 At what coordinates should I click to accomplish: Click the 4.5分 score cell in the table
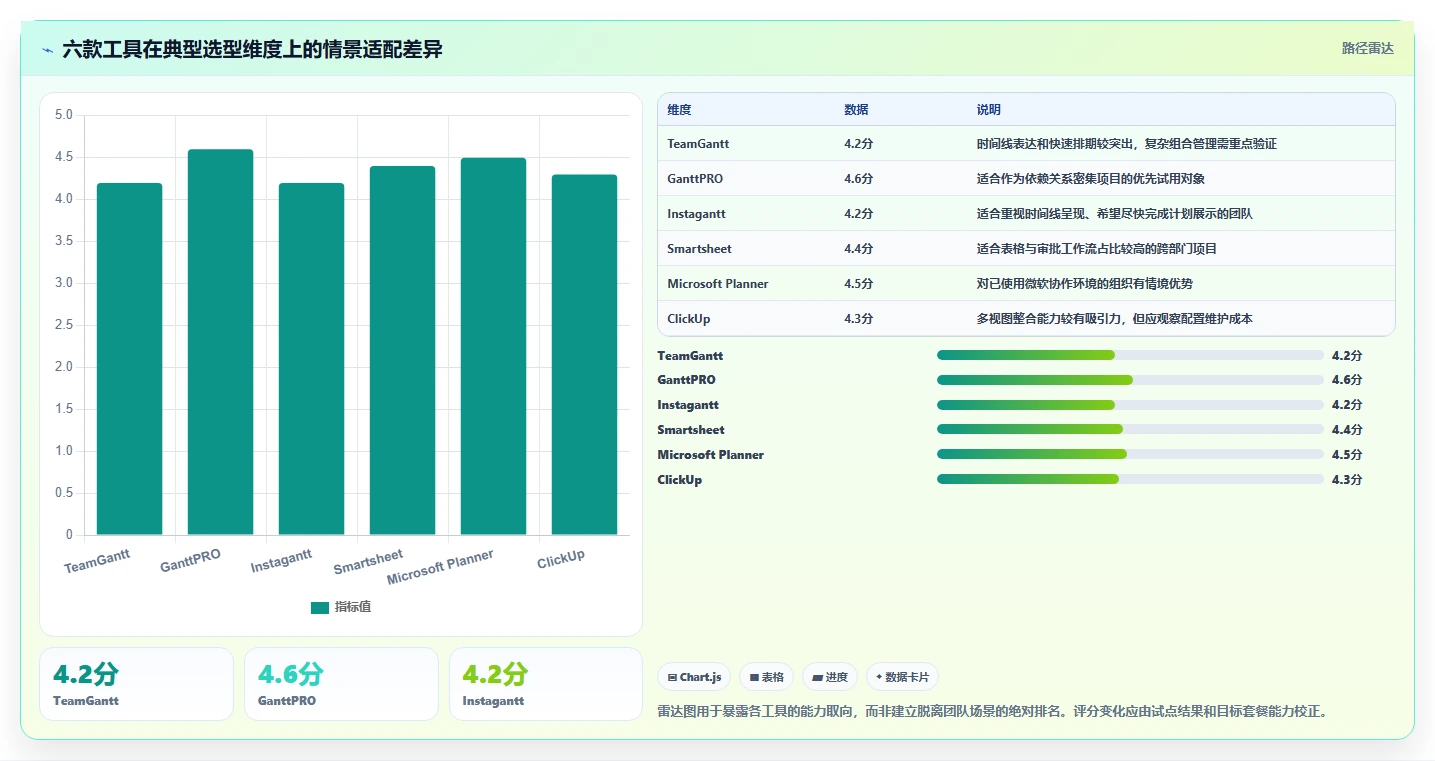[x=858, y=284]
